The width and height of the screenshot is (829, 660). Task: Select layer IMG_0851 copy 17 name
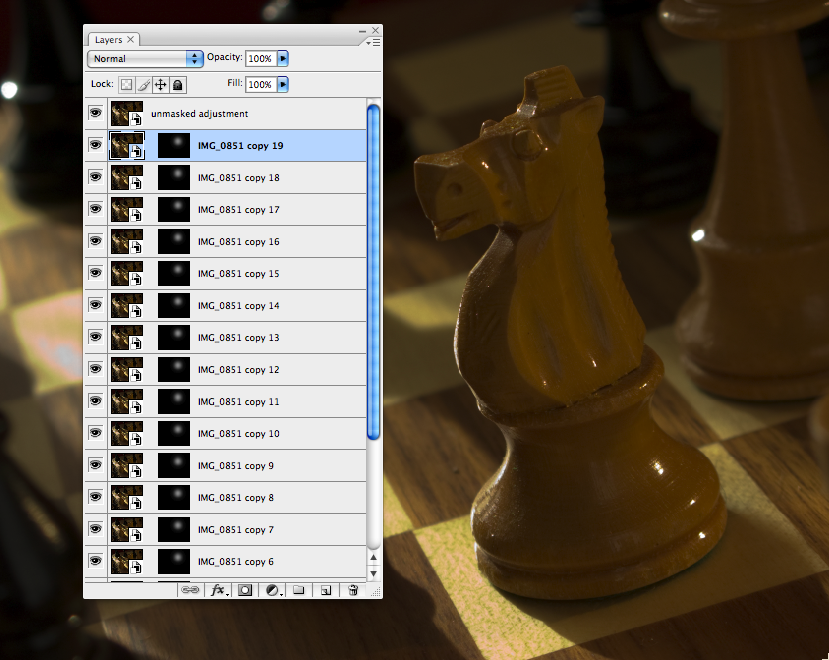[238, 209]
